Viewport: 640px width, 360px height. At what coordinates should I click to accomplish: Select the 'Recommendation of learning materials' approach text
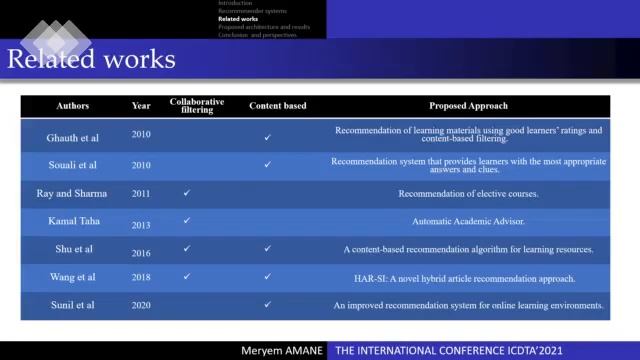[468, 134]
